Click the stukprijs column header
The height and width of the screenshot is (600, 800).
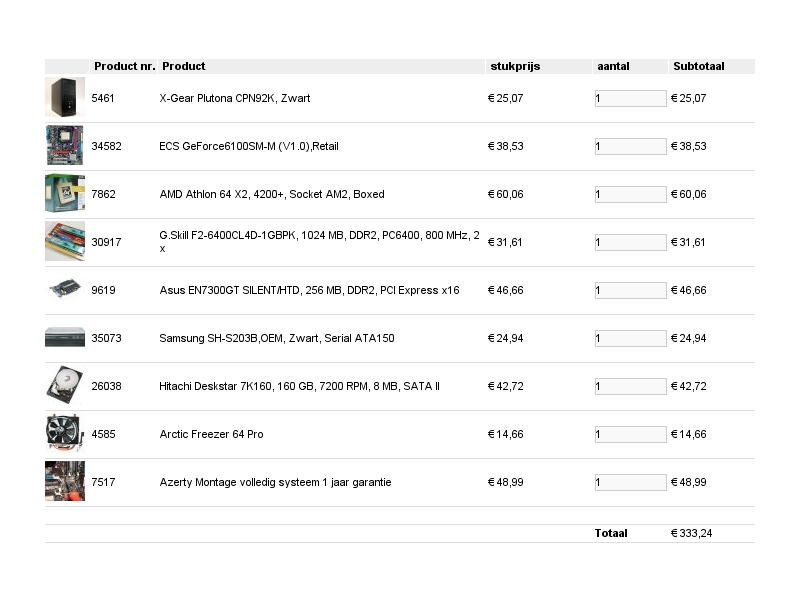click(515, 66)
